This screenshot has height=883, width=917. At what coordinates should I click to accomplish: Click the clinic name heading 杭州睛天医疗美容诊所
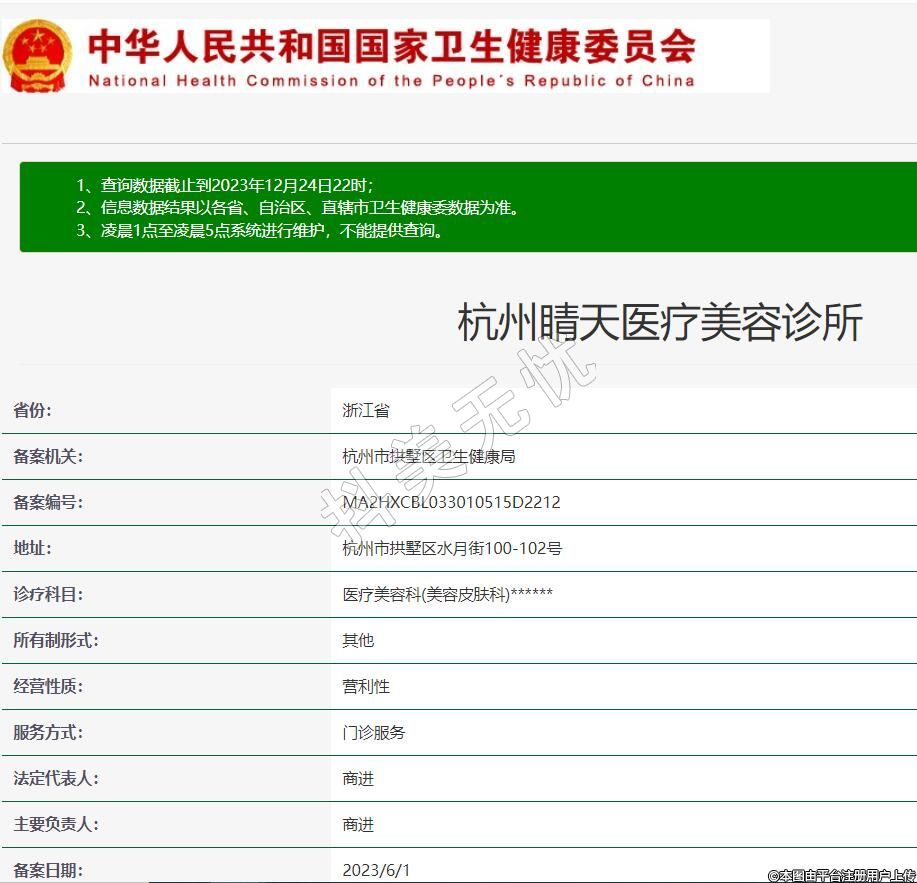click(659, 323)
